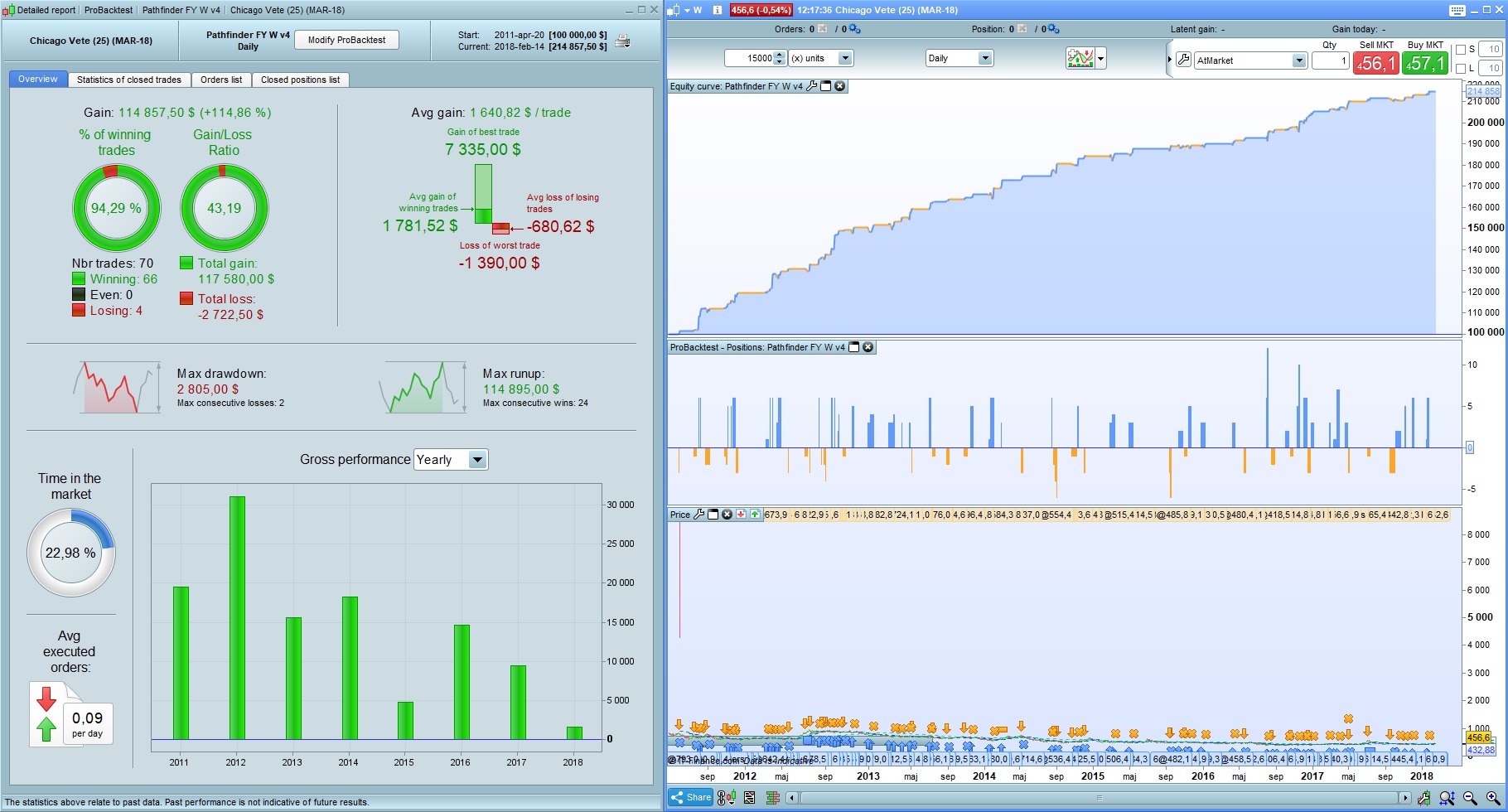
Task: Expand the trading panel side arrow
Action: click(x=1169, y=60)
